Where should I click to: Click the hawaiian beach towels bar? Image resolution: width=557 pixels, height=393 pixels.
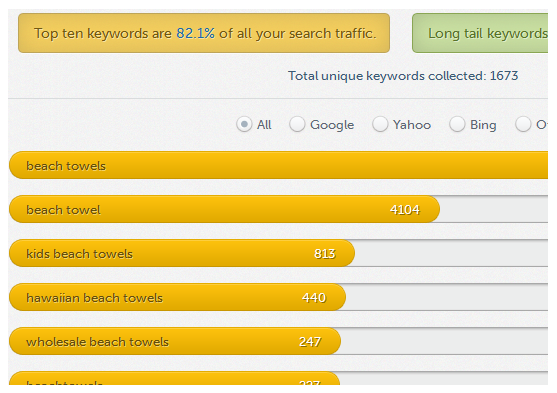coord(177,297)
